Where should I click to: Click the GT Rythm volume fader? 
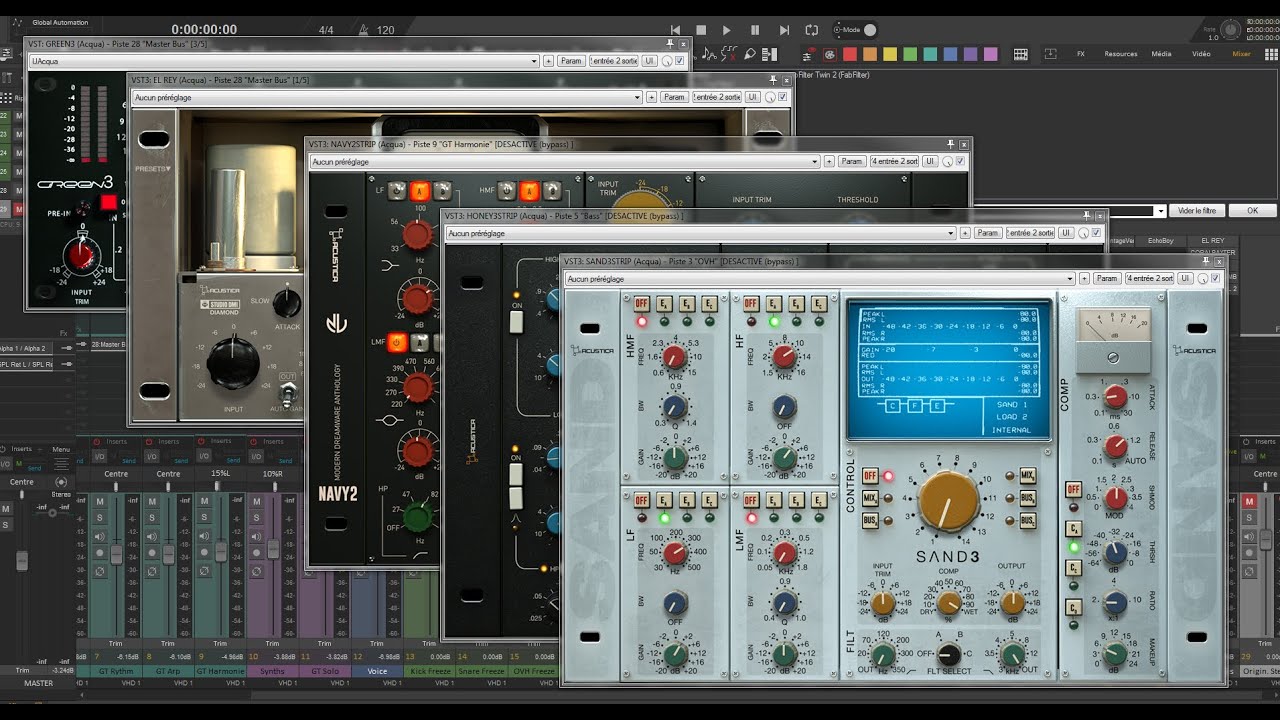(116, 555)
